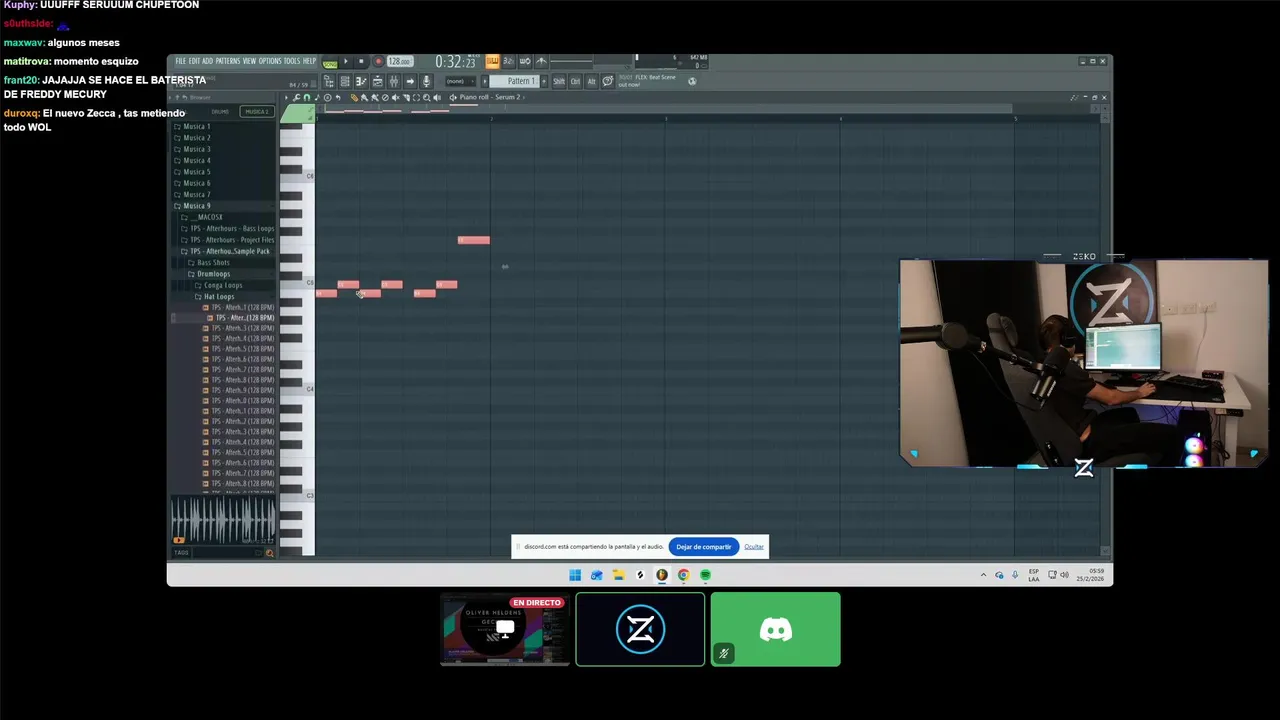Click the sample waveform preview in browser
The height and width of the screenshot is (720, 1280).
pyautogui.click(x=222, y=520)
